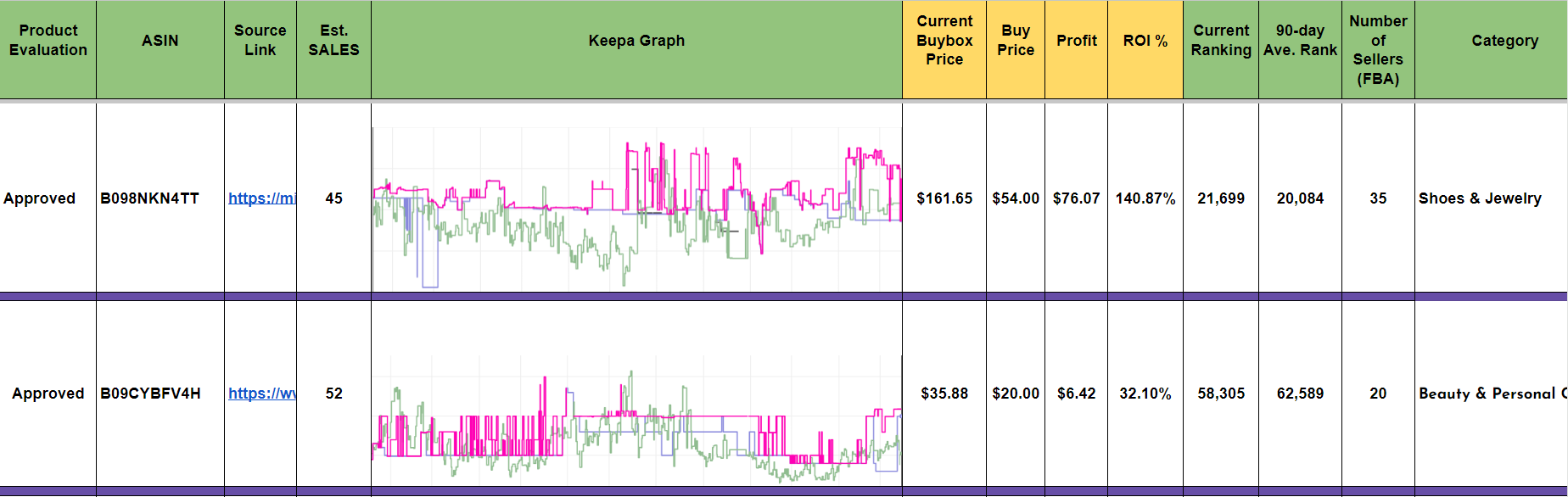Click the $161.65 buybox price cell
Image resolution: width=1568 pixels, height=497 pixels.
pos(944,198)
